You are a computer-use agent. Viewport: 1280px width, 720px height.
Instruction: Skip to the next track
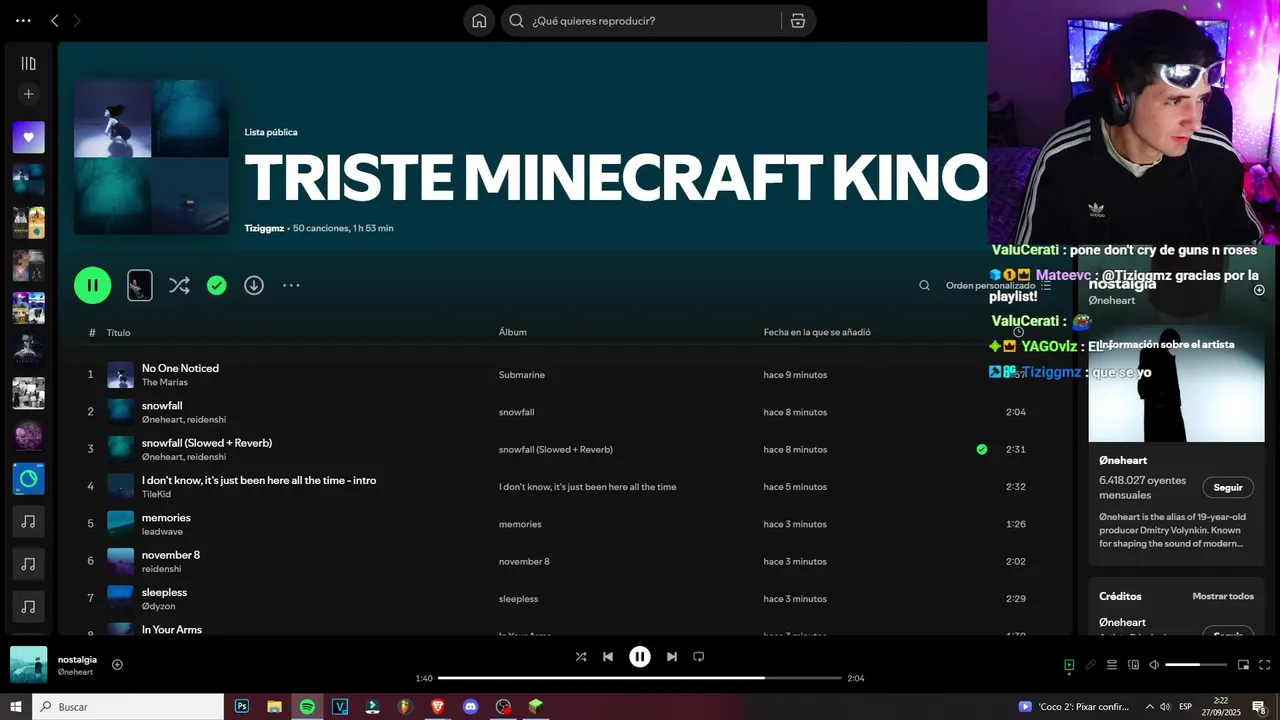[672, 657]
